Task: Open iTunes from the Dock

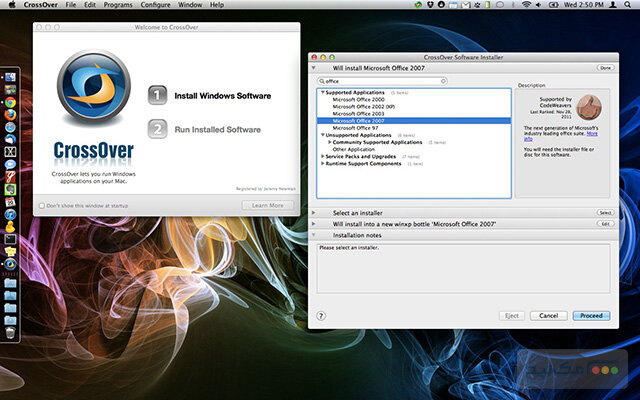Action: click(10, 214)
